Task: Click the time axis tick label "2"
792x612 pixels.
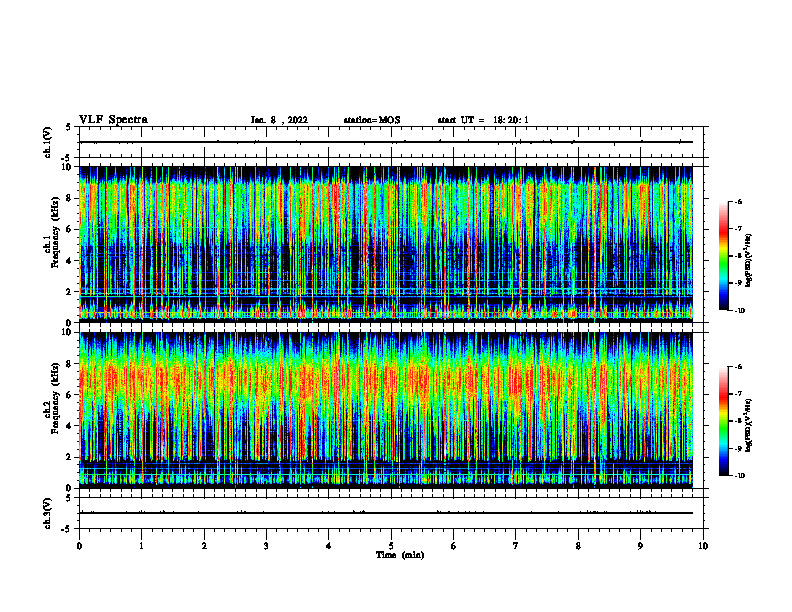Action: (204, 546)
